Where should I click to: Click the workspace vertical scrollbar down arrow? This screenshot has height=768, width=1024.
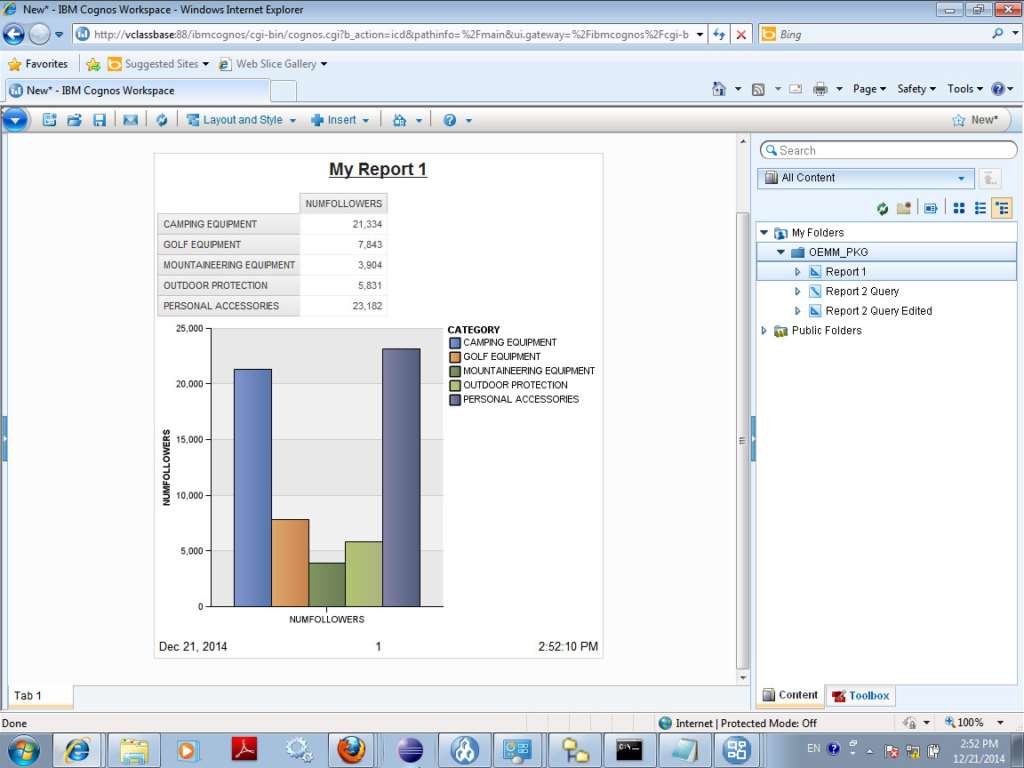743,677
